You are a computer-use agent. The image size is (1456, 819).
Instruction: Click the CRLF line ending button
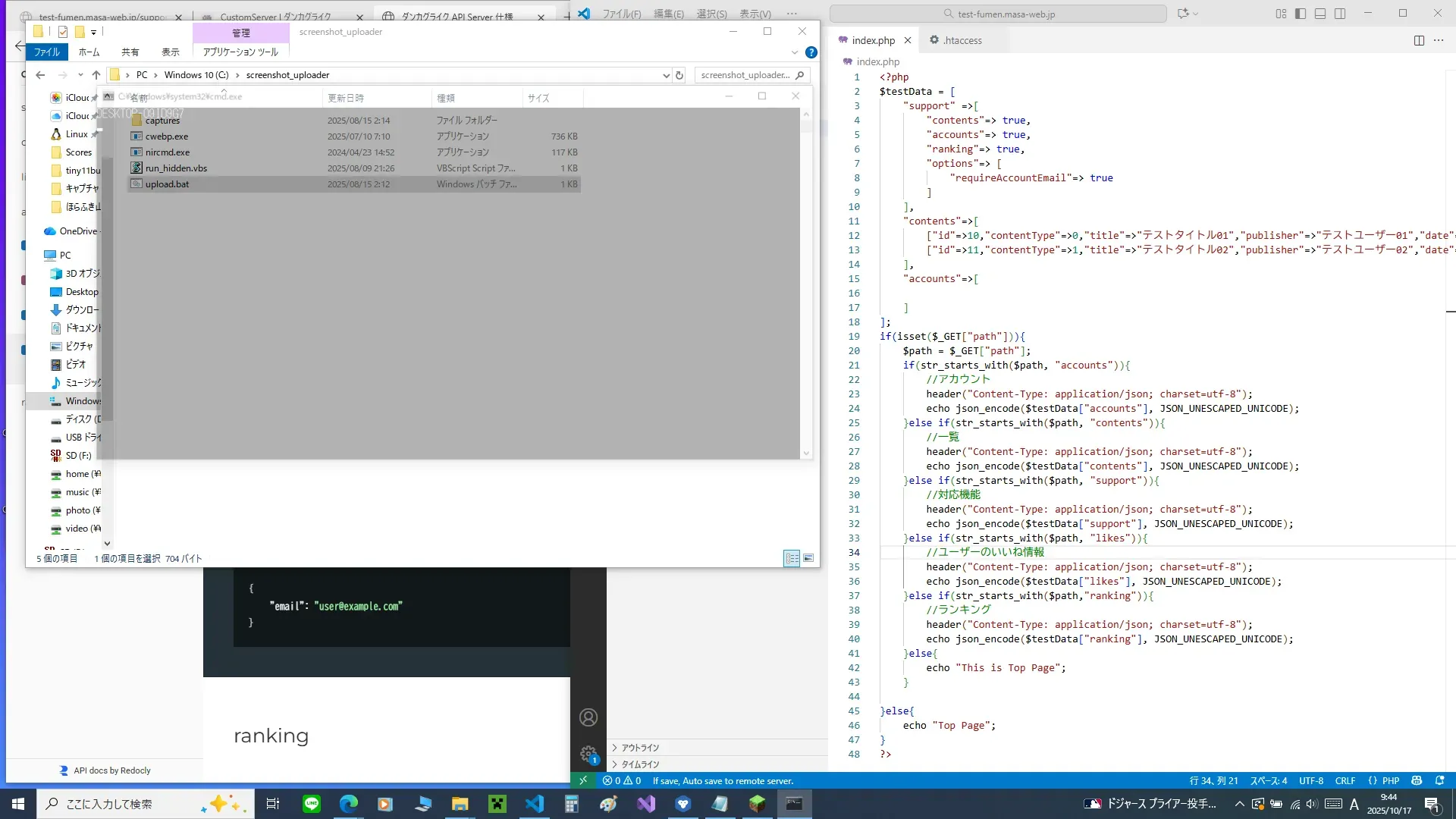[x=1345, y=780]
